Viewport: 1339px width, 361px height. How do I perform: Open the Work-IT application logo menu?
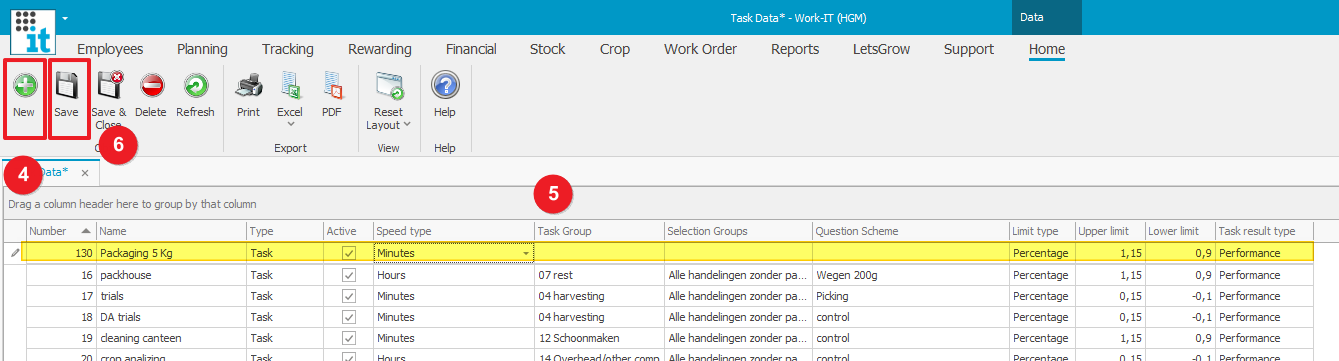coord(33,29)
